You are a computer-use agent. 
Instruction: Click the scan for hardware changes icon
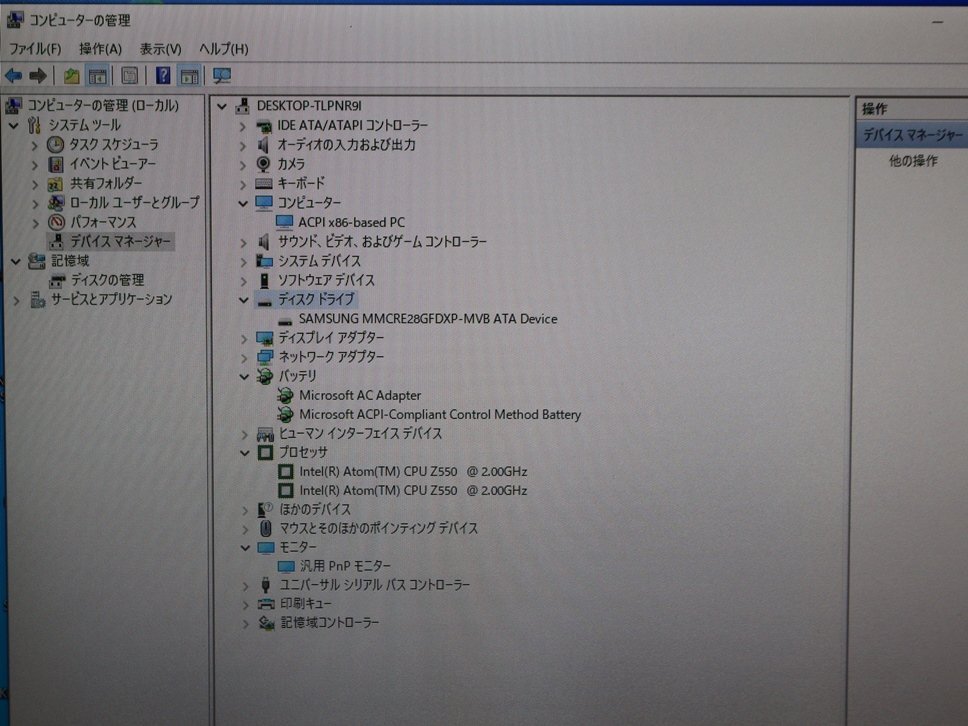click(222, 76)
